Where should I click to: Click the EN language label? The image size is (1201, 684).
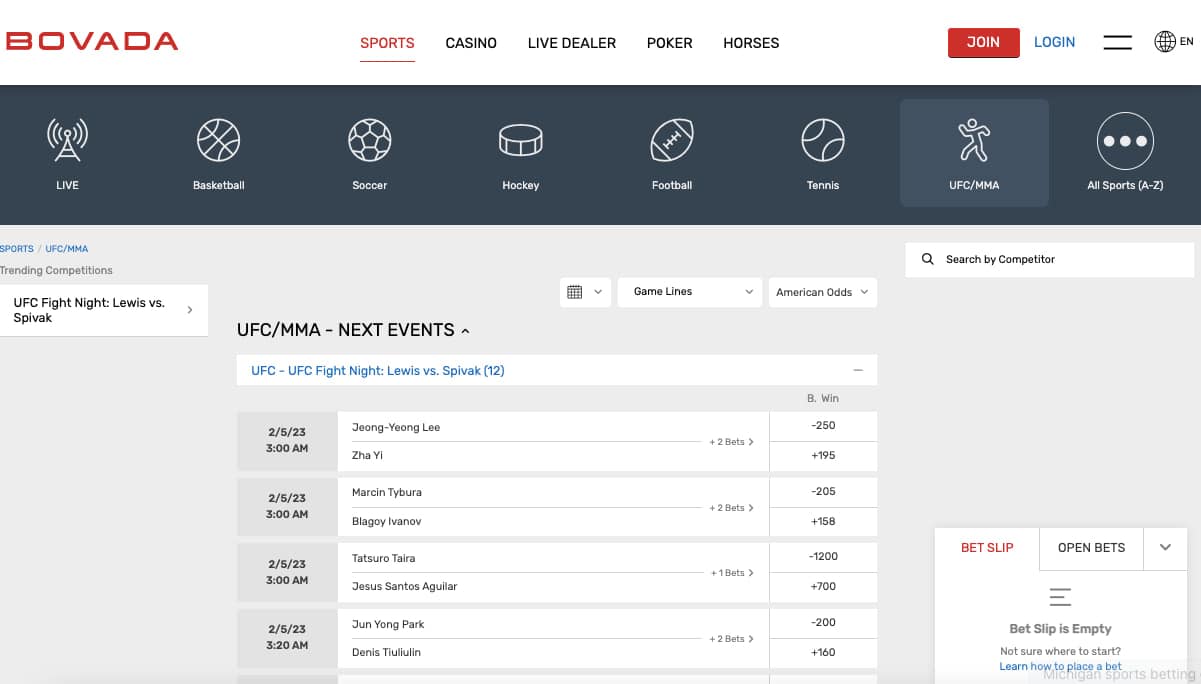(1187, 42)
